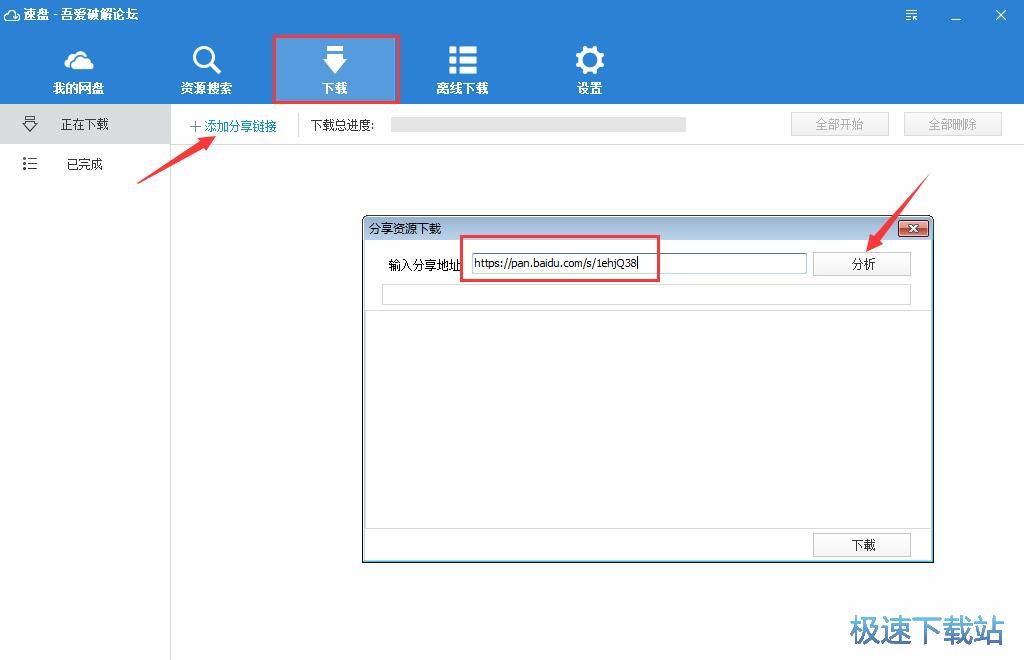Open the title bar menu icon

(911, 15)
